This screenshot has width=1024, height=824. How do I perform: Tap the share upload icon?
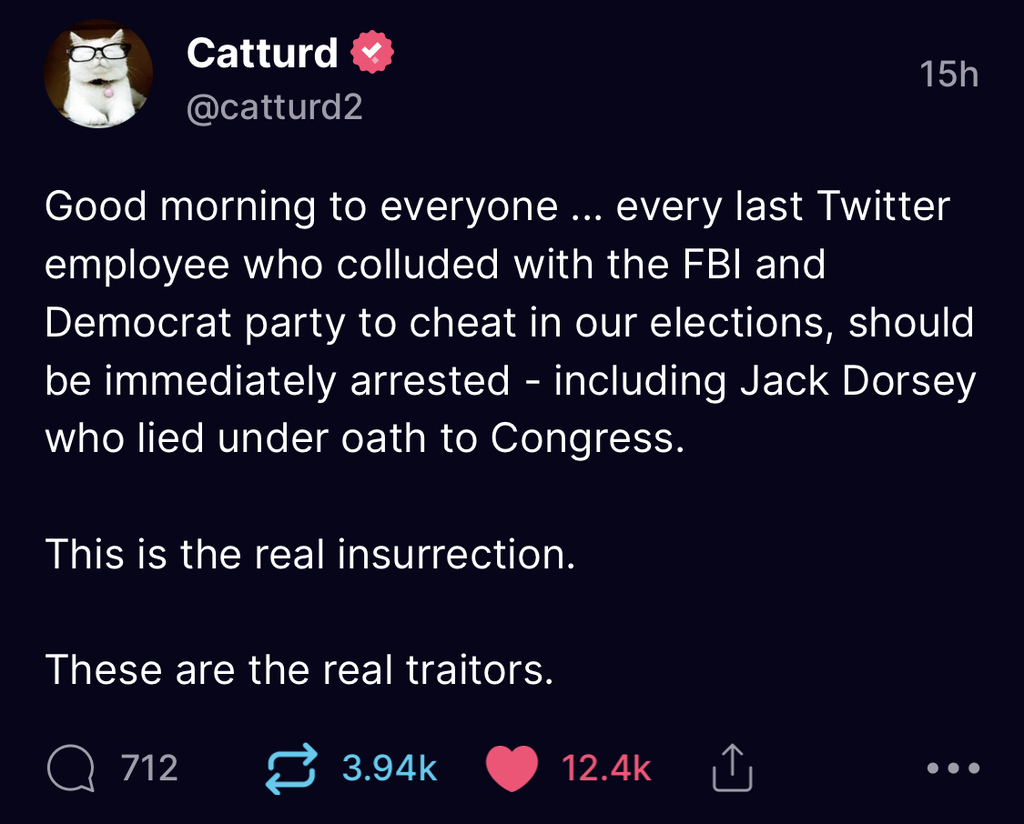(x=730, y=768)
